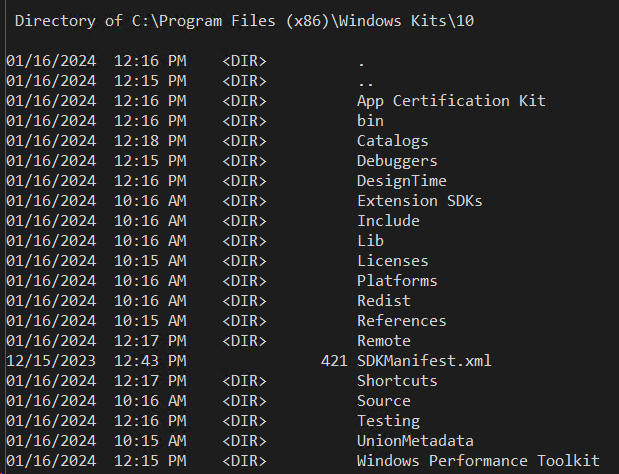Click the DesignTime directory entry
The image size is (619, 474).
click(x=401, y=181)
